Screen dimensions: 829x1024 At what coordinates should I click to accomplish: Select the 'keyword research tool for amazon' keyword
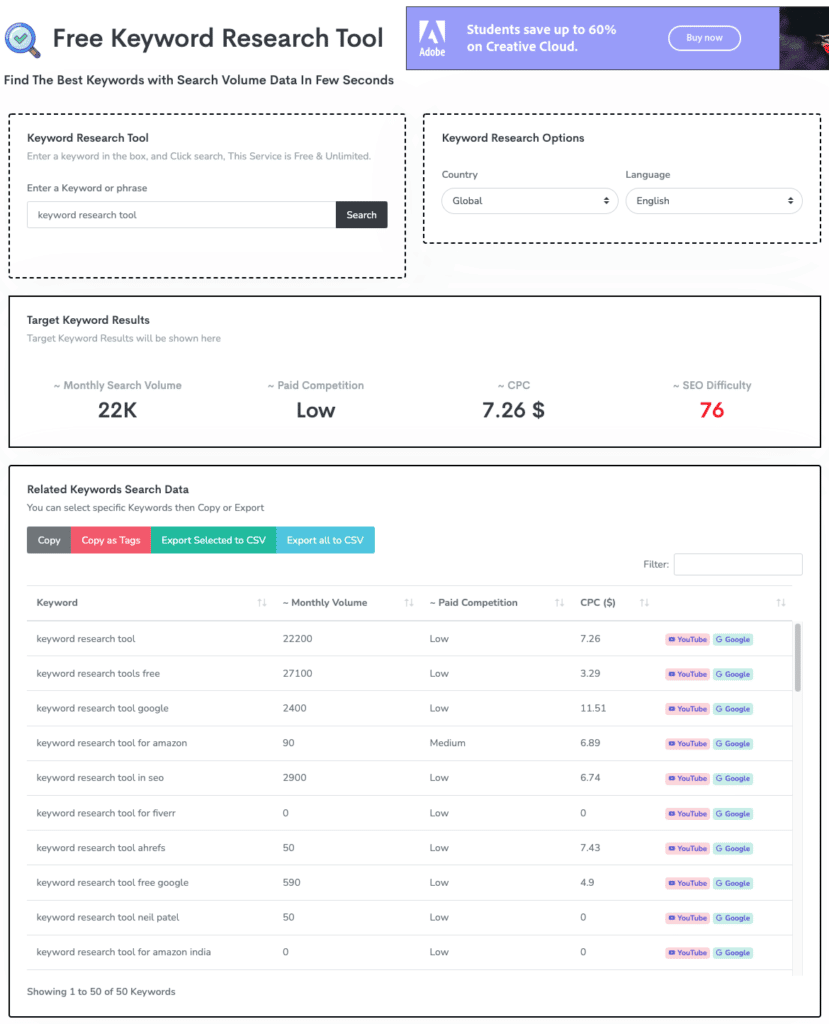coord(112,743)
